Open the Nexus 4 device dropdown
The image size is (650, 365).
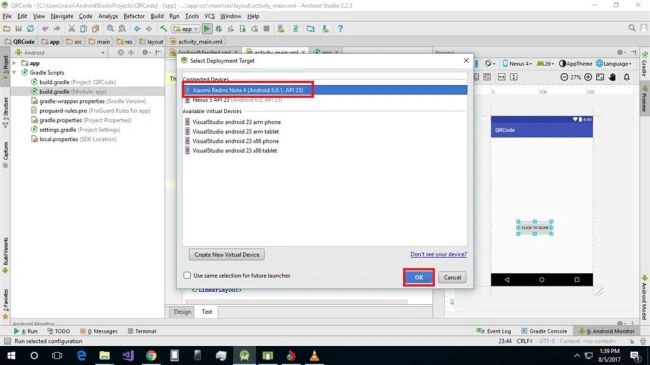(517, 63)
